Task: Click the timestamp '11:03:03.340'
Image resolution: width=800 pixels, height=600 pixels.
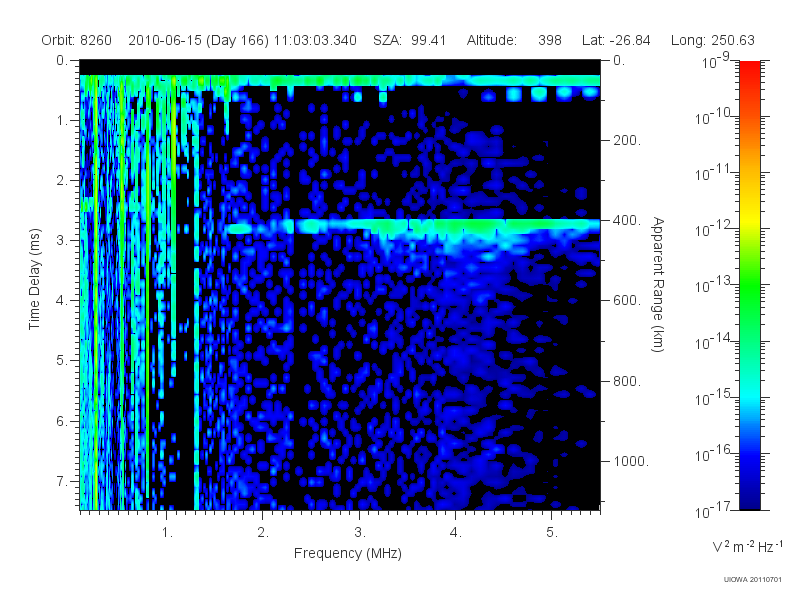Action: pos(315,40)
